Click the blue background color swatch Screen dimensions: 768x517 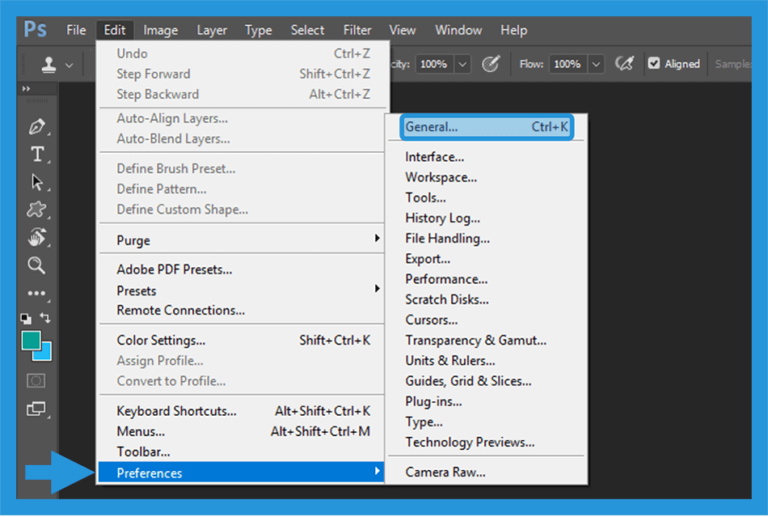coord(45,353)
